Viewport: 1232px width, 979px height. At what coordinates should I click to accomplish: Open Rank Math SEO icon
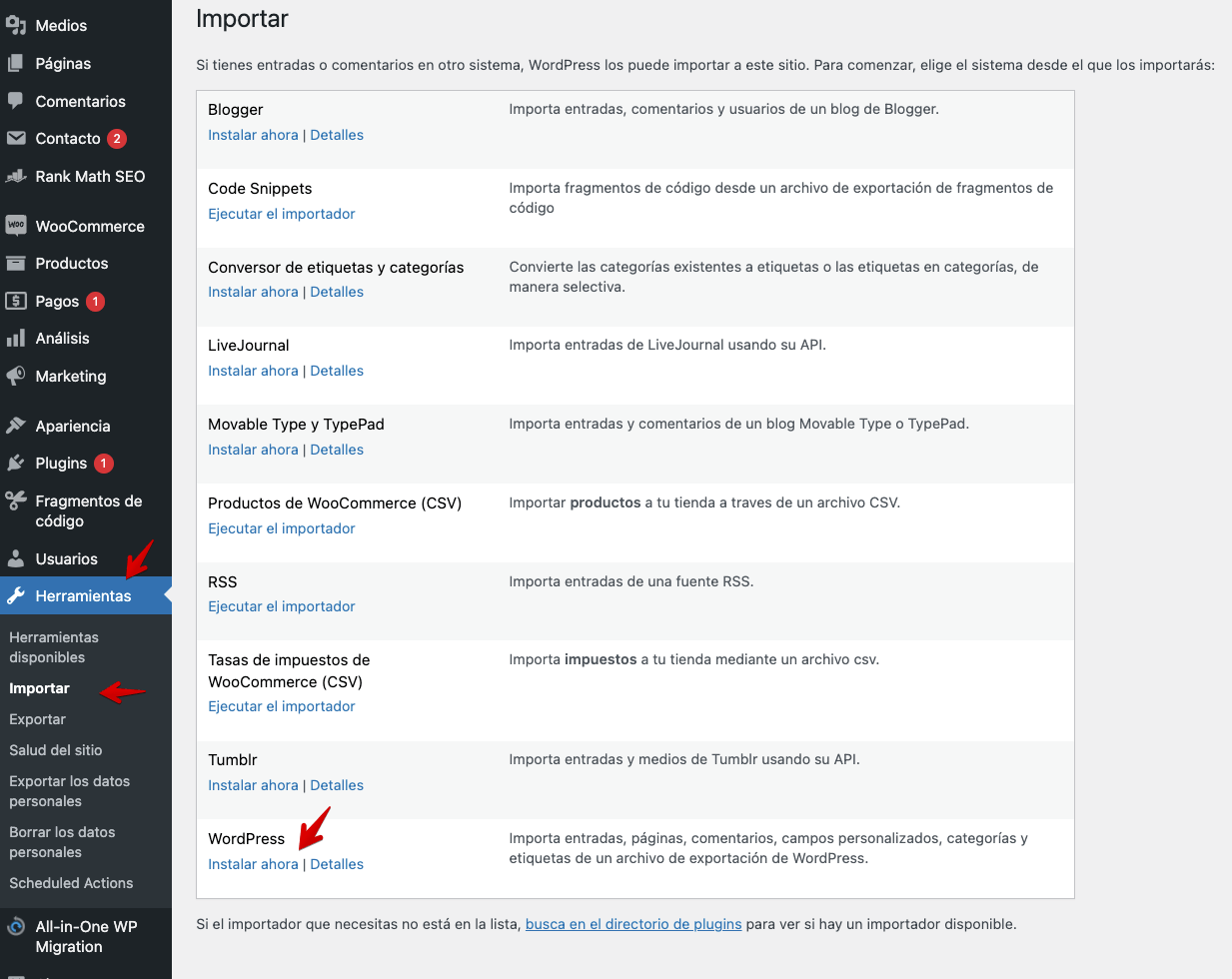click(16, 176)
